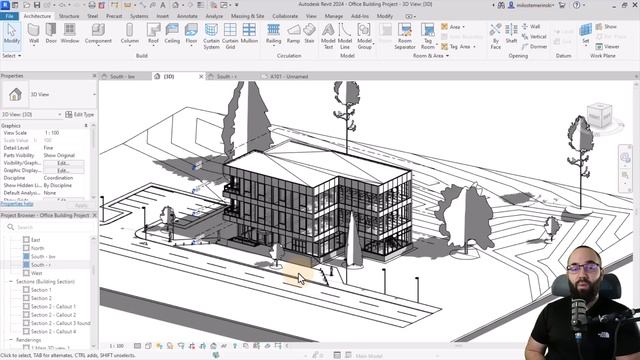Switch to the Annotate ribbon tab
The width and height of the screenshot is (640, 360).
click(187, 16)
